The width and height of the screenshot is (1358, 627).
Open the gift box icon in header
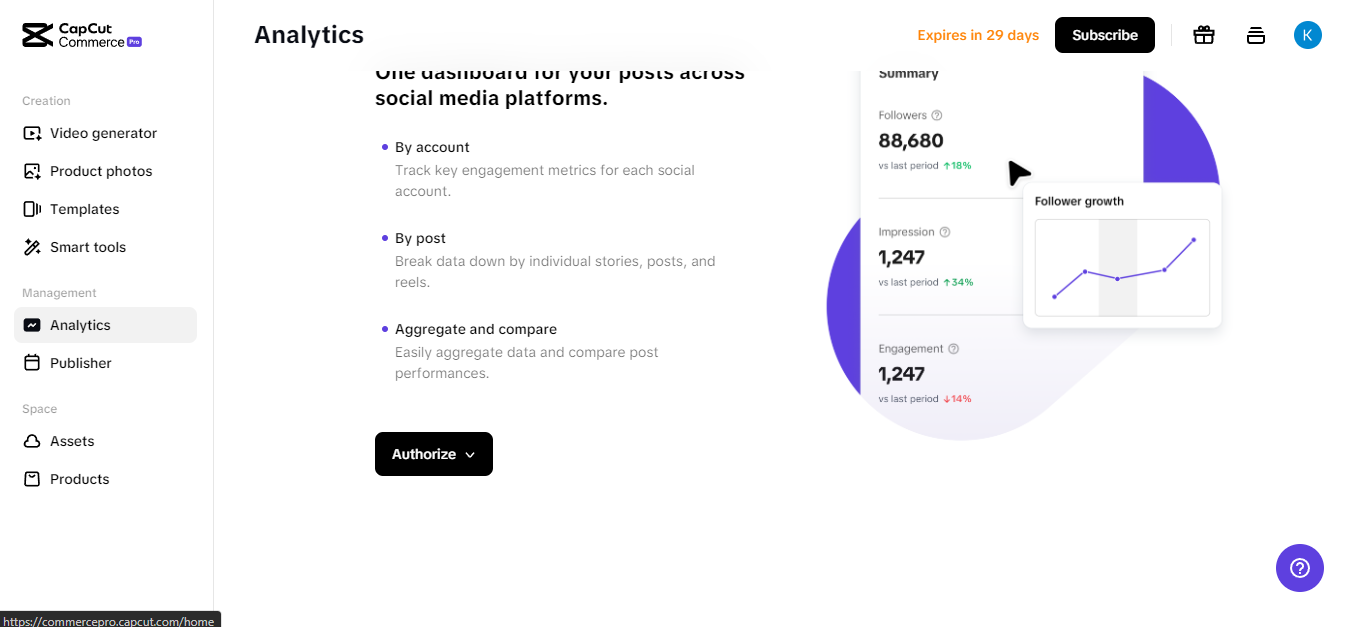tap(1204, 35)
